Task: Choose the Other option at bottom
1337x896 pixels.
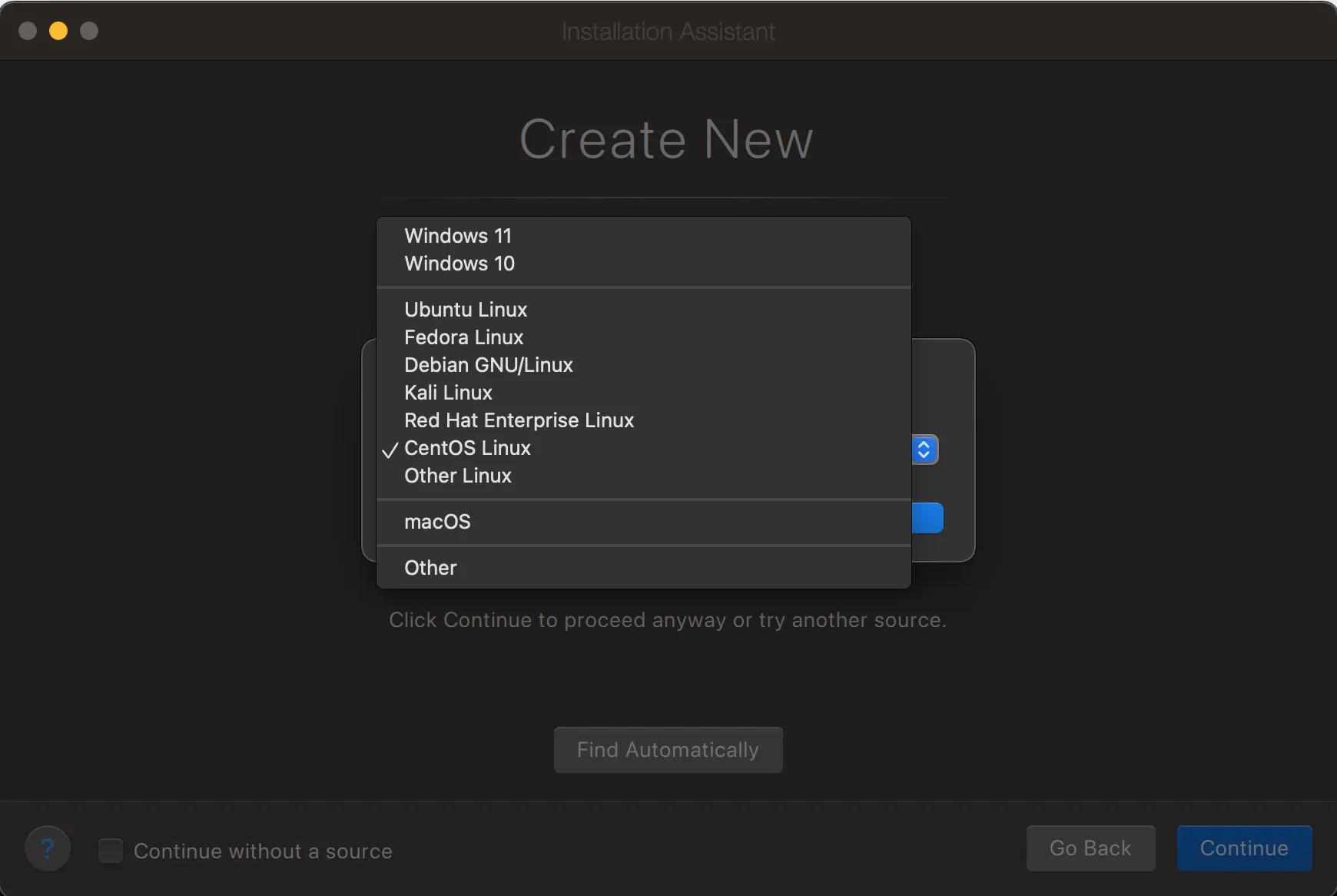Action: click(430, 568)
